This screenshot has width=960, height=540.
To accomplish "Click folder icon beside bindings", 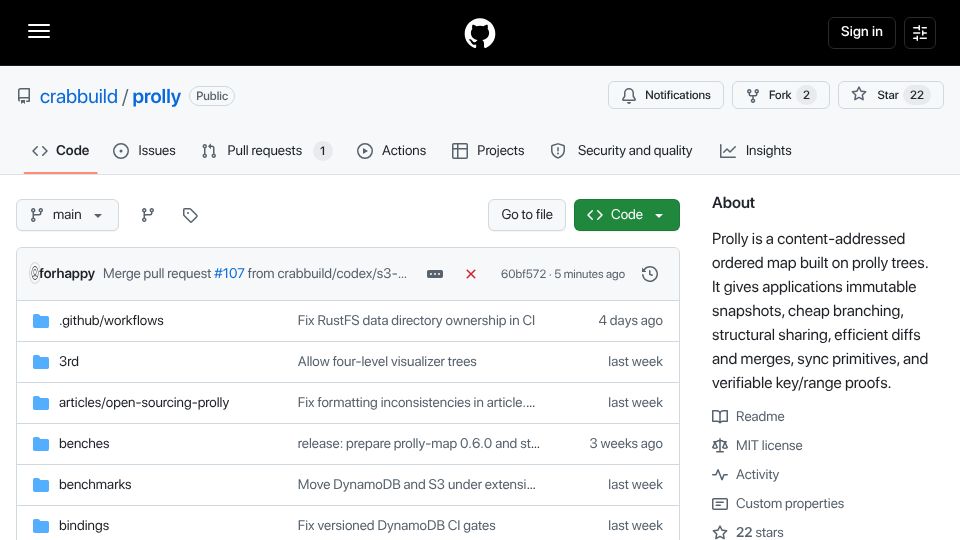I will tap(41, 526).
